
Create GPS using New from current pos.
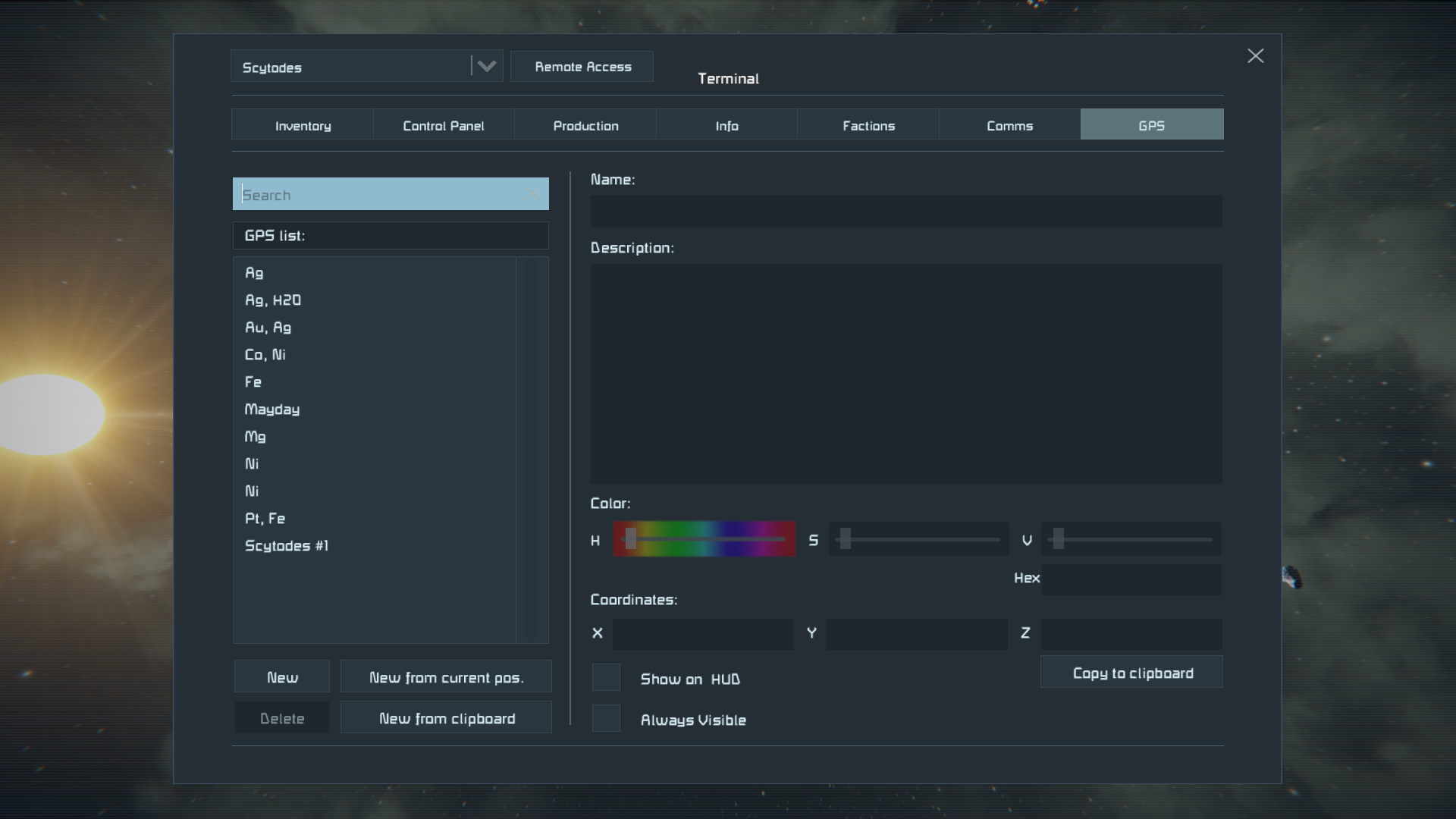click(446, 677)
